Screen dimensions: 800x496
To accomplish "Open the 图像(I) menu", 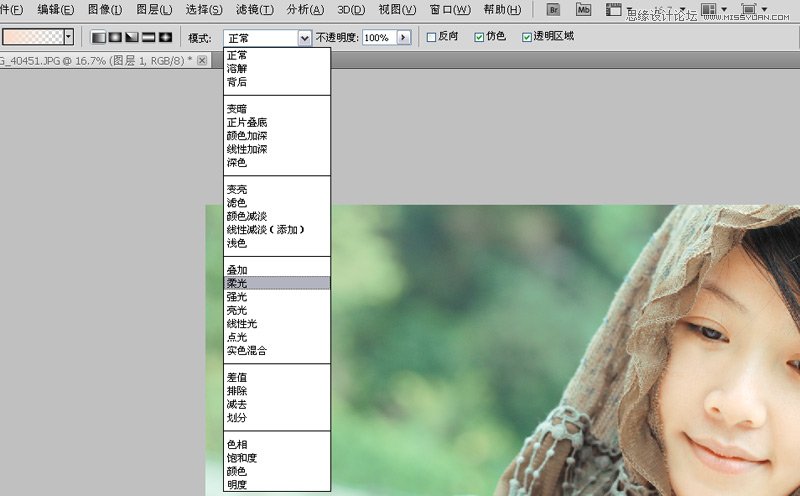I will click(x=105, y=10).
